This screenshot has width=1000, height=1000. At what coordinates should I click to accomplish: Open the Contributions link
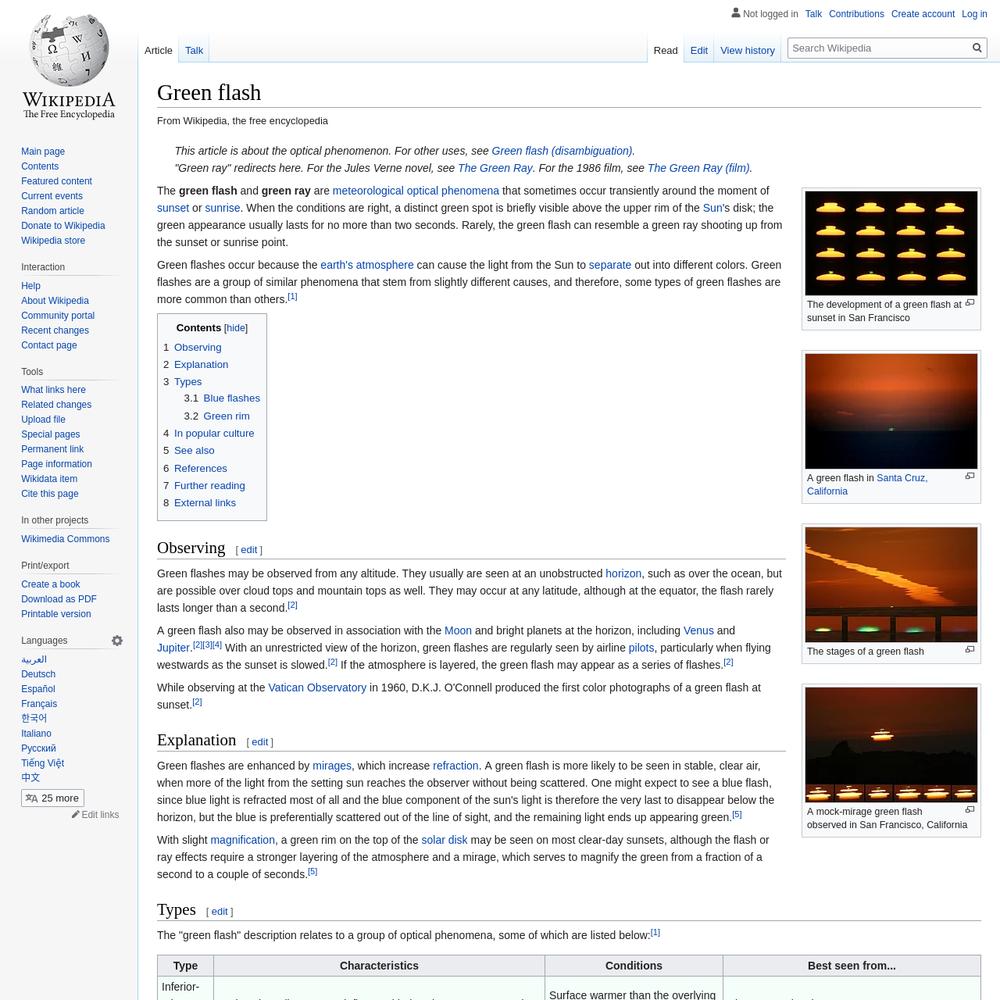pyautogui.click(x=857, y=13)
